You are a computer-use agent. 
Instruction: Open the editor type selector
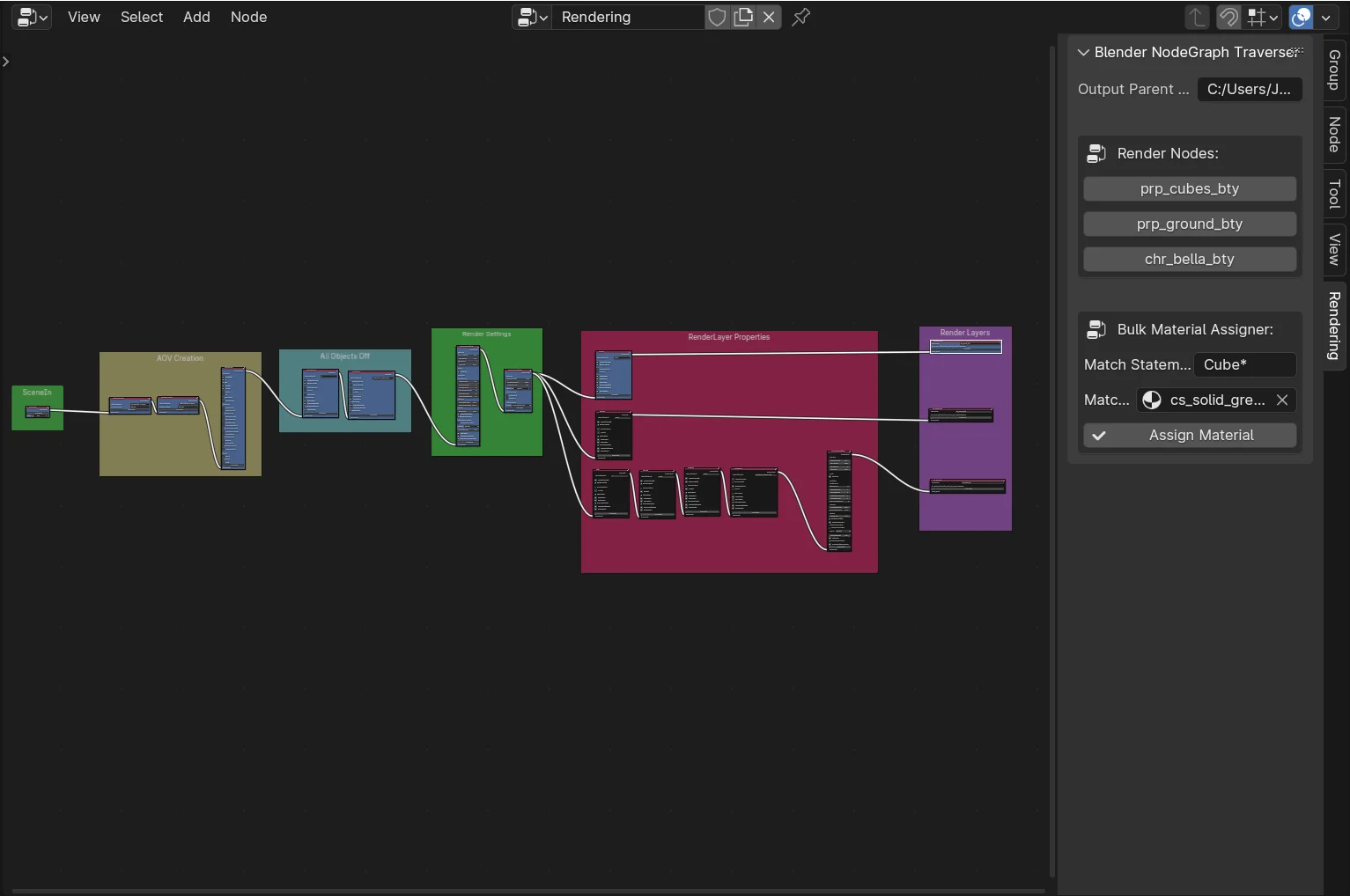coord(33,17)
